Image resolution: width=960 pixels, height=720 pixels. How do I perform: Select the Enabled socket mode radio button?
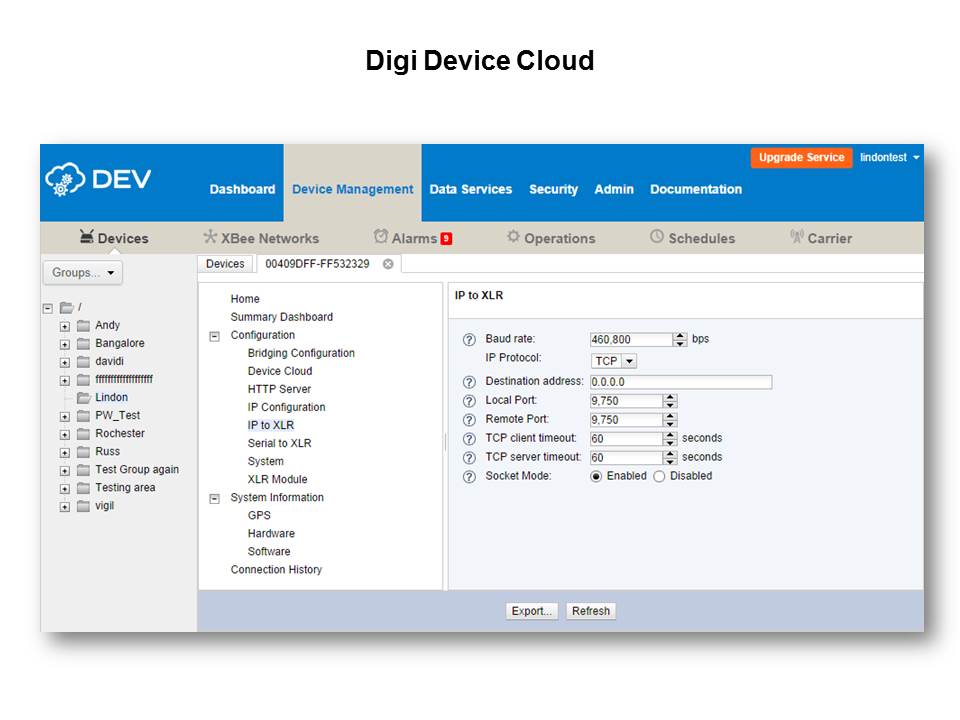(596, 477)
